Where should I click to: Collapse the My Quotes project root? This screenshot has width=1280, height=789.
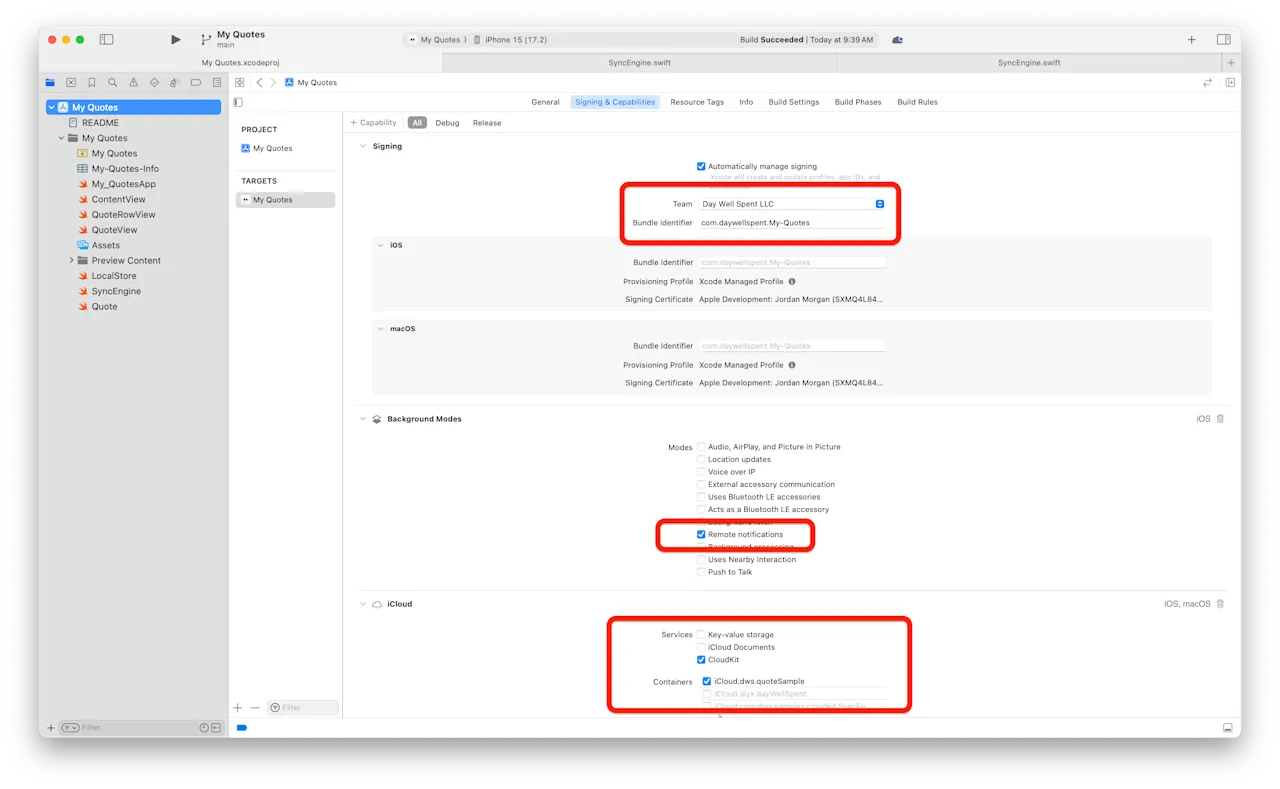pyautogui.click(x=51, y=107)
